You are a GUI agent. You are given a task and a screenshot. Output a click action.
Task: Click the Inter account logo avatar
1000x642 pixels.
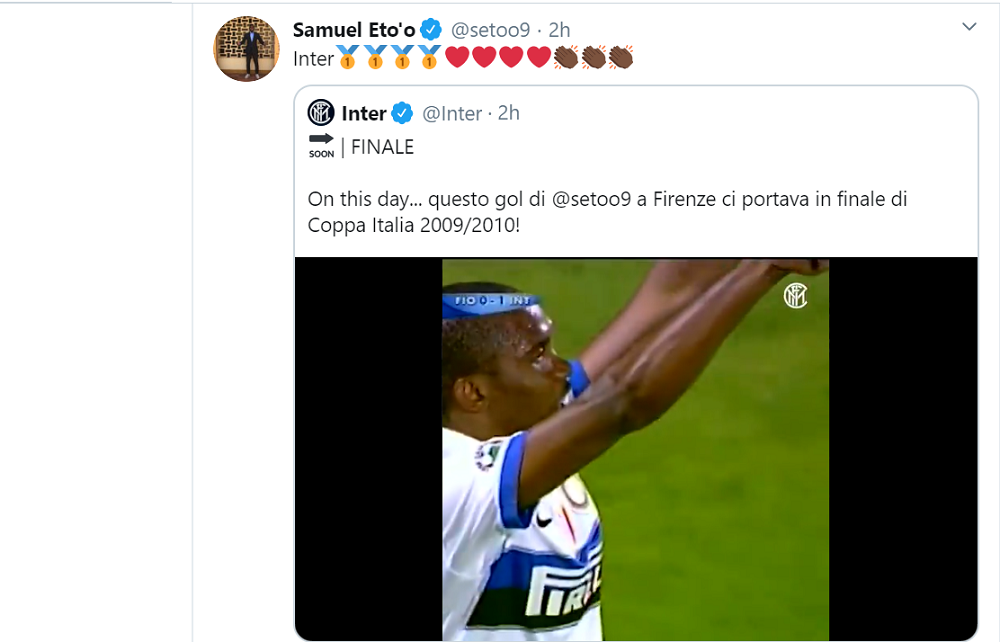coord(321,113)
